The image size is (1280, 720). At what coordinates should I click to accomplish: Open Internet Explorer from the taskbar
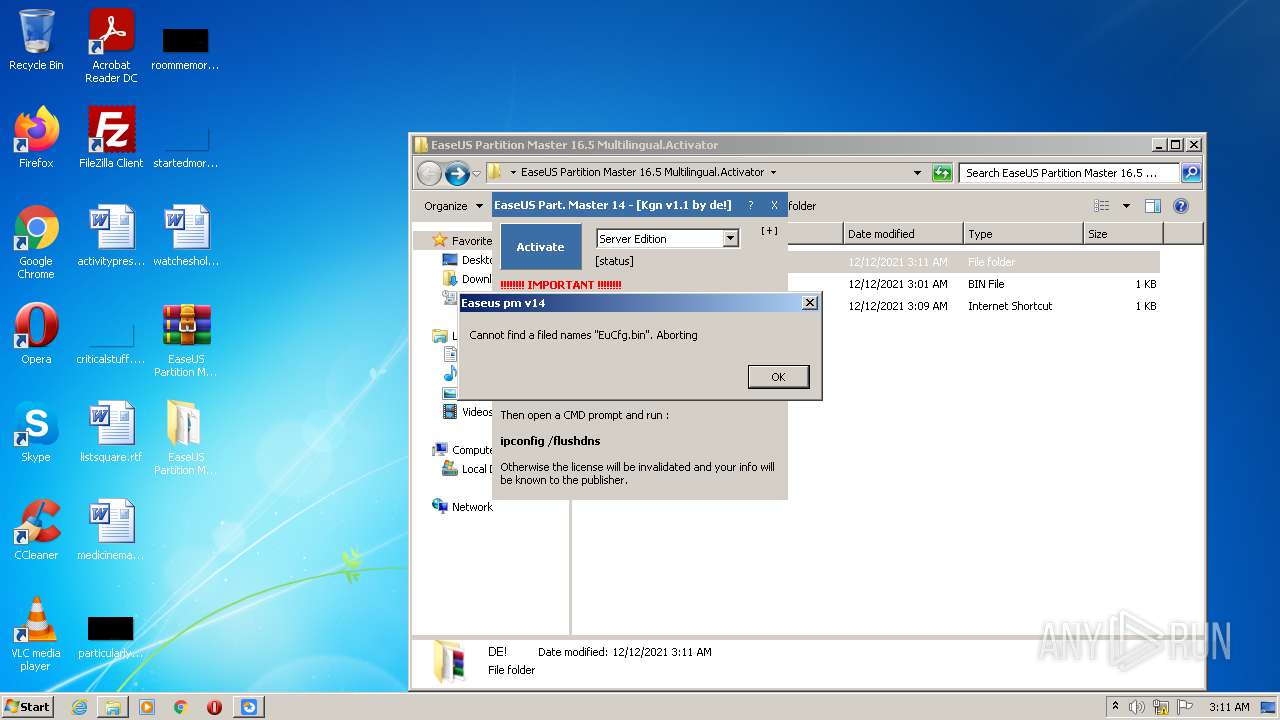79,706
